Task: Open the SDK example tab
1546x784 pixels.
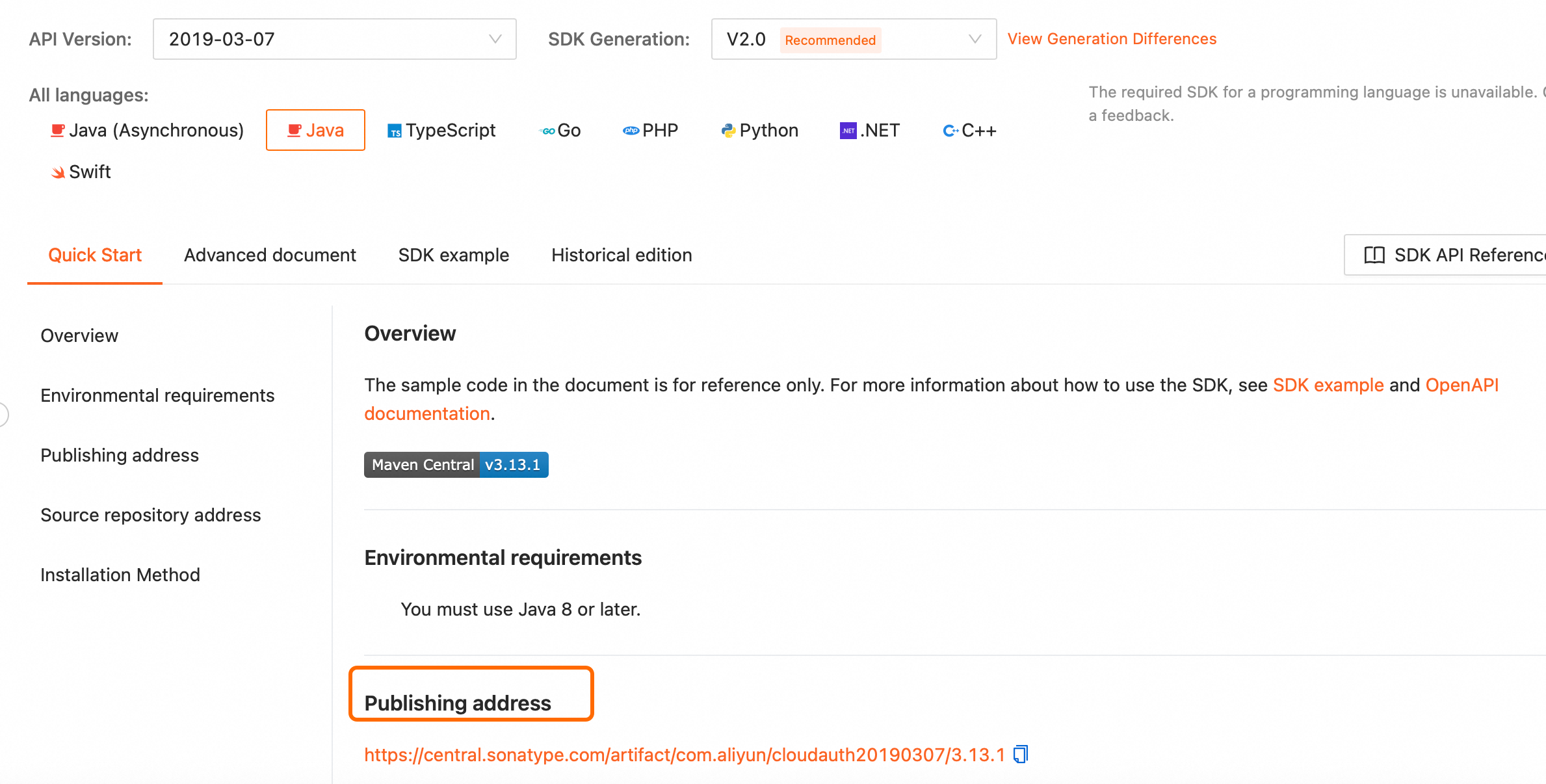Action: coord(454,255)
